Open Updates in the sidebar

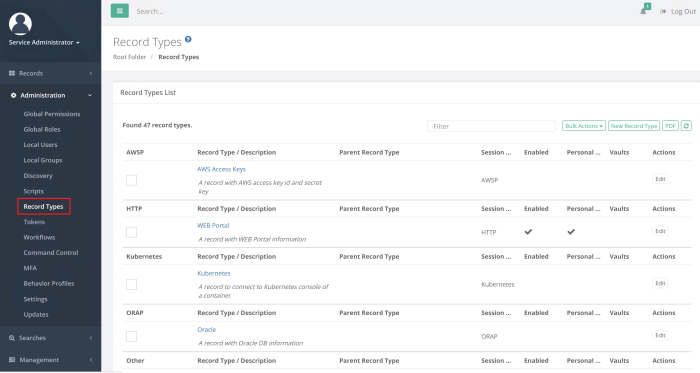tap(36, 315)
